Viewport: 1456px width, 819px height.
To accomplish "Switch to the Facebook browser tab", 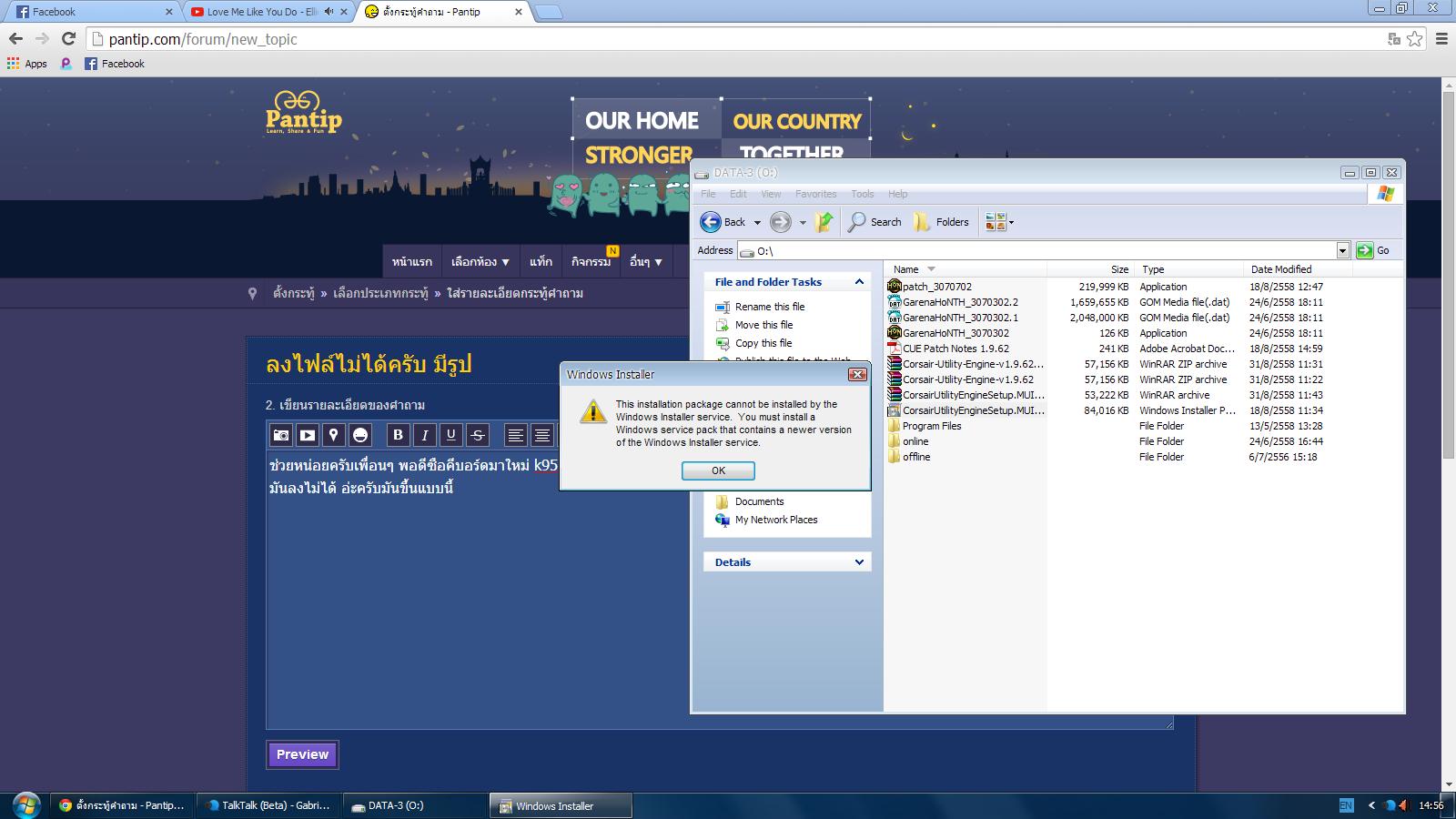I will pyautogui.click(x=93, y=12).
